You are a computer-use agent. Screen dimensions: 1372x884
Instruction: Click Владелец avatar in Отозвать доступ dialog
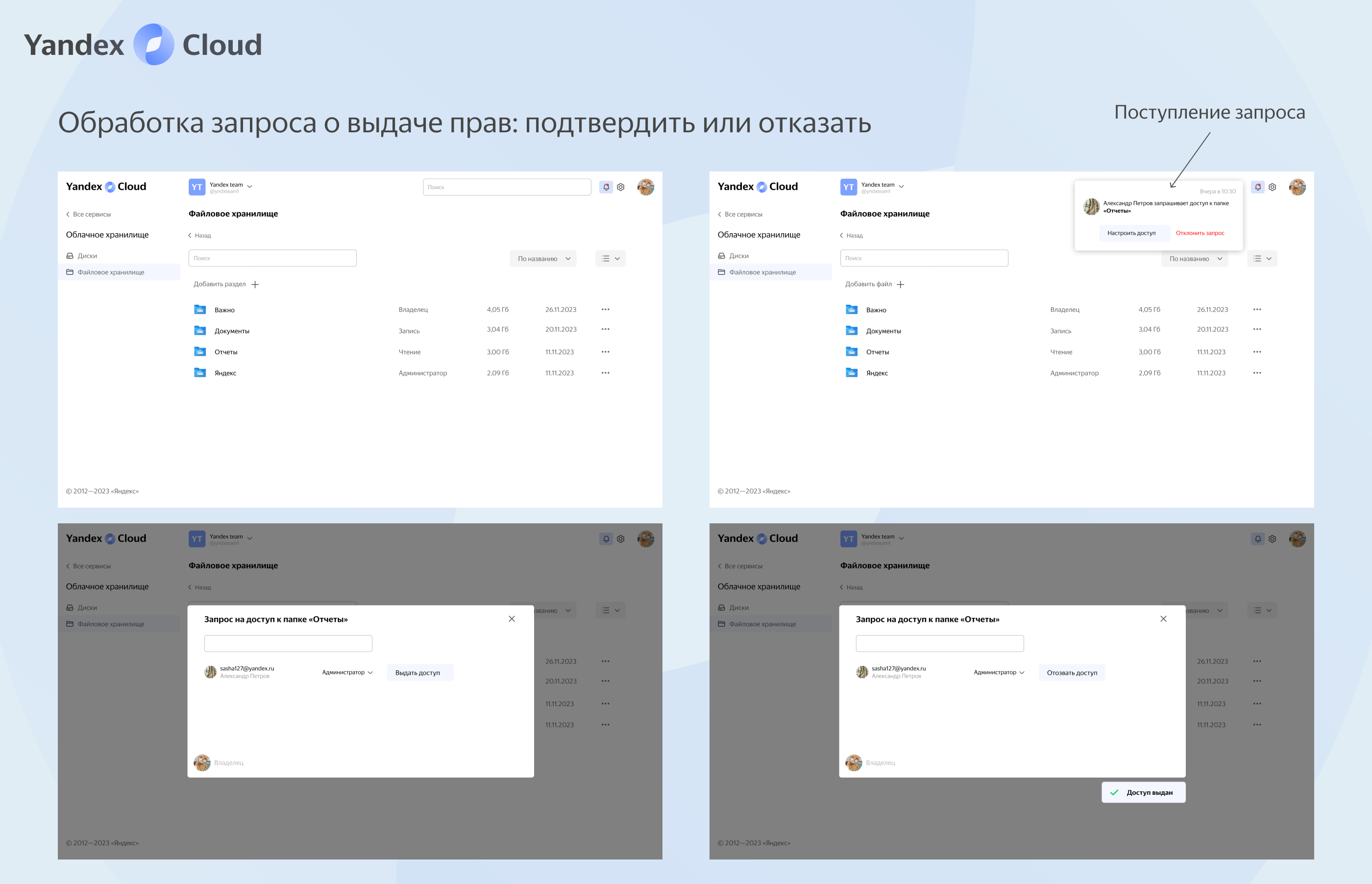(x=853, y=763)
